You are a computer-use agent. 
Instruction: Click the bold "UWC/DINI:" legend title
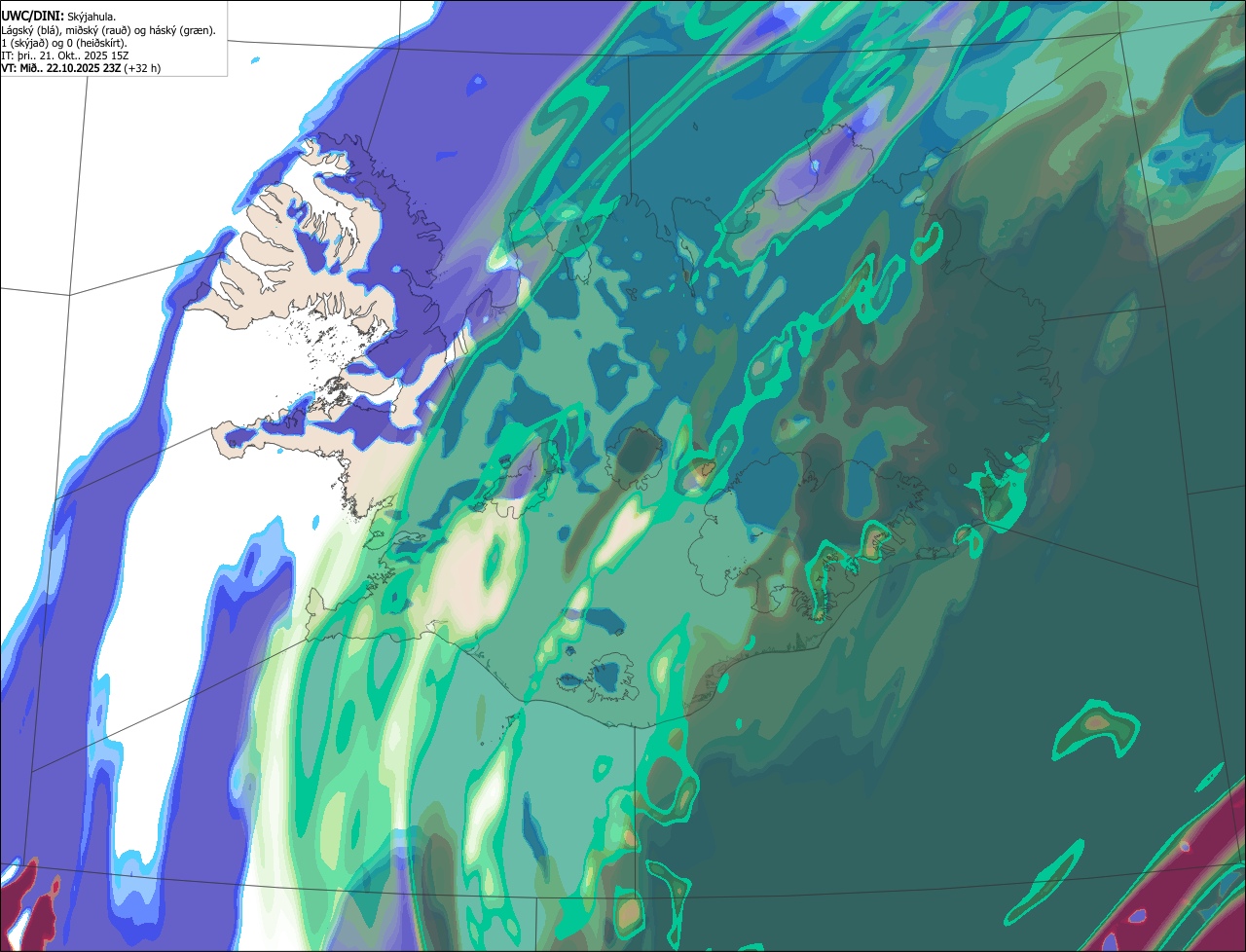[32, 17]
